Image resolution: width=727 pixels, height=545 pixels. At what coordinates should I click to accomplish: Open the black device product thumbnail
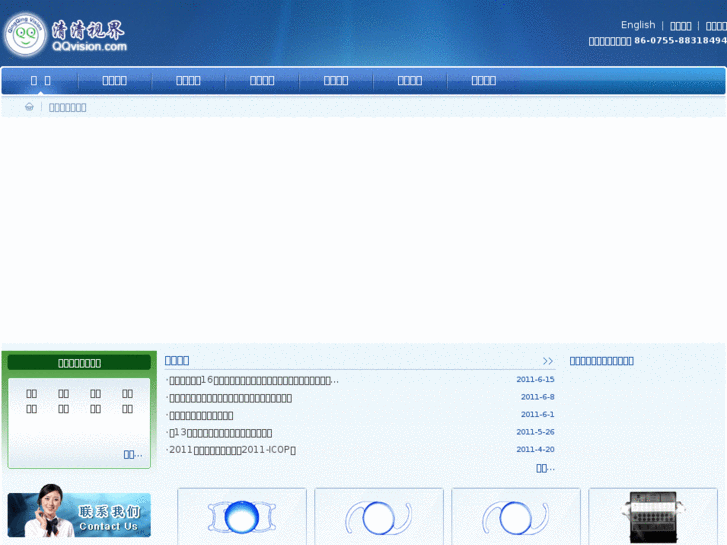point(653,516)
